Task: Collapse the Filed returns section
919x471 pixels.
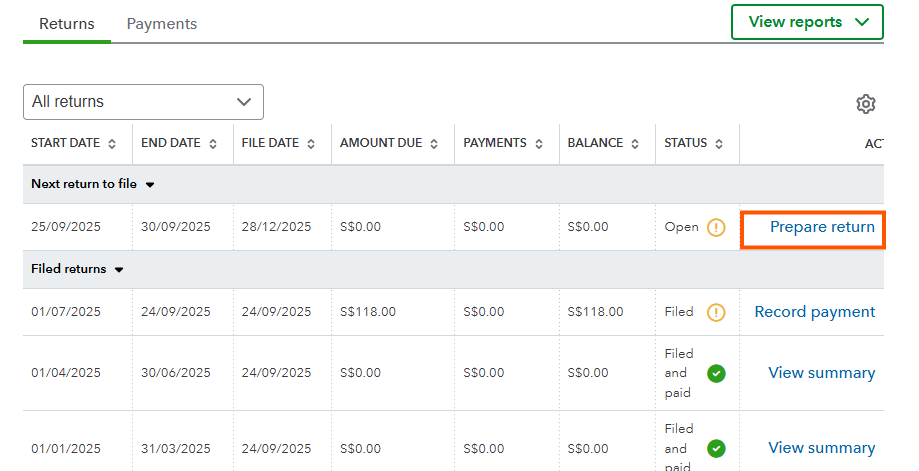Action: (119, 270)
